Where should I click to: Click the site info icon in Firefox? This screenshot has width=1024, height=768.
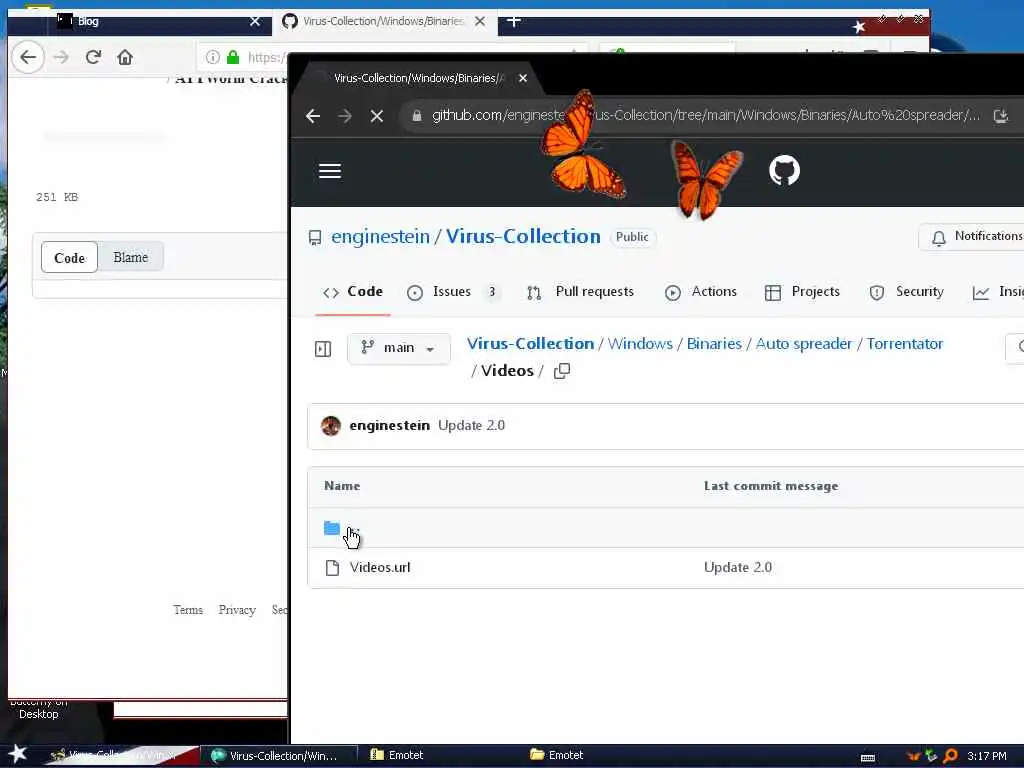click(x=212, y=57)
